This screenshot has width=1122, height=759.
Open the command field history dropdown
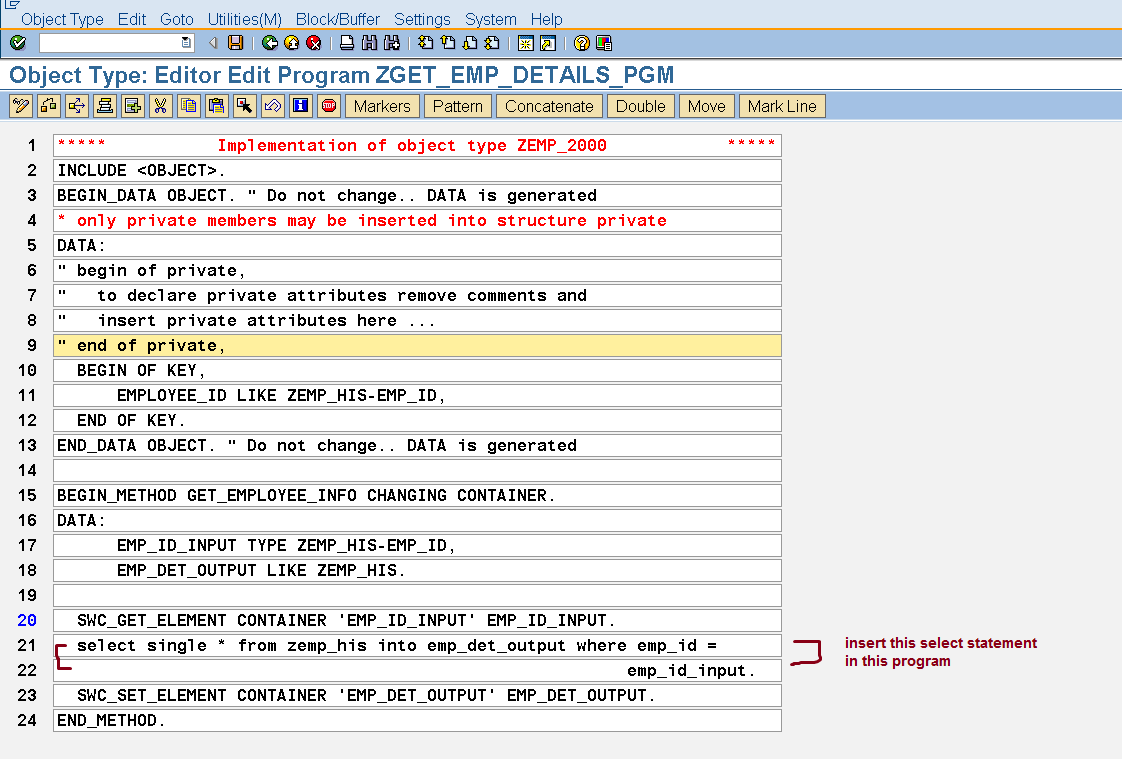(x=186, y=43)
